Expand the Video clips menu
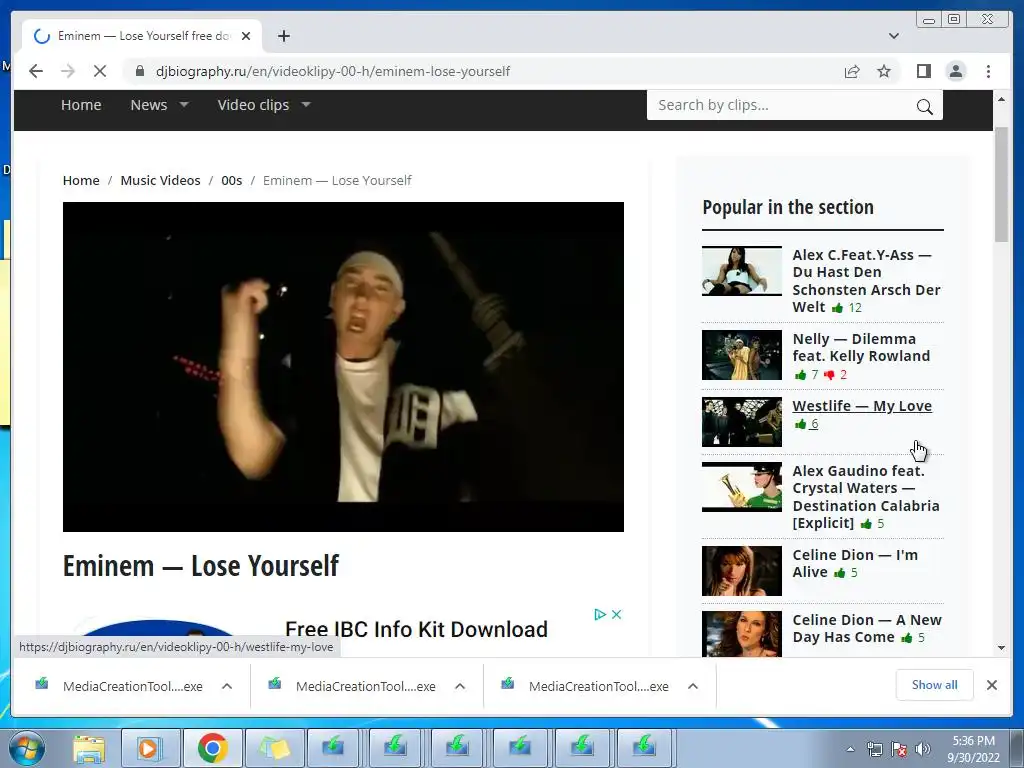The height and width of the screenshot is (768, 1024). coord(264,105)
